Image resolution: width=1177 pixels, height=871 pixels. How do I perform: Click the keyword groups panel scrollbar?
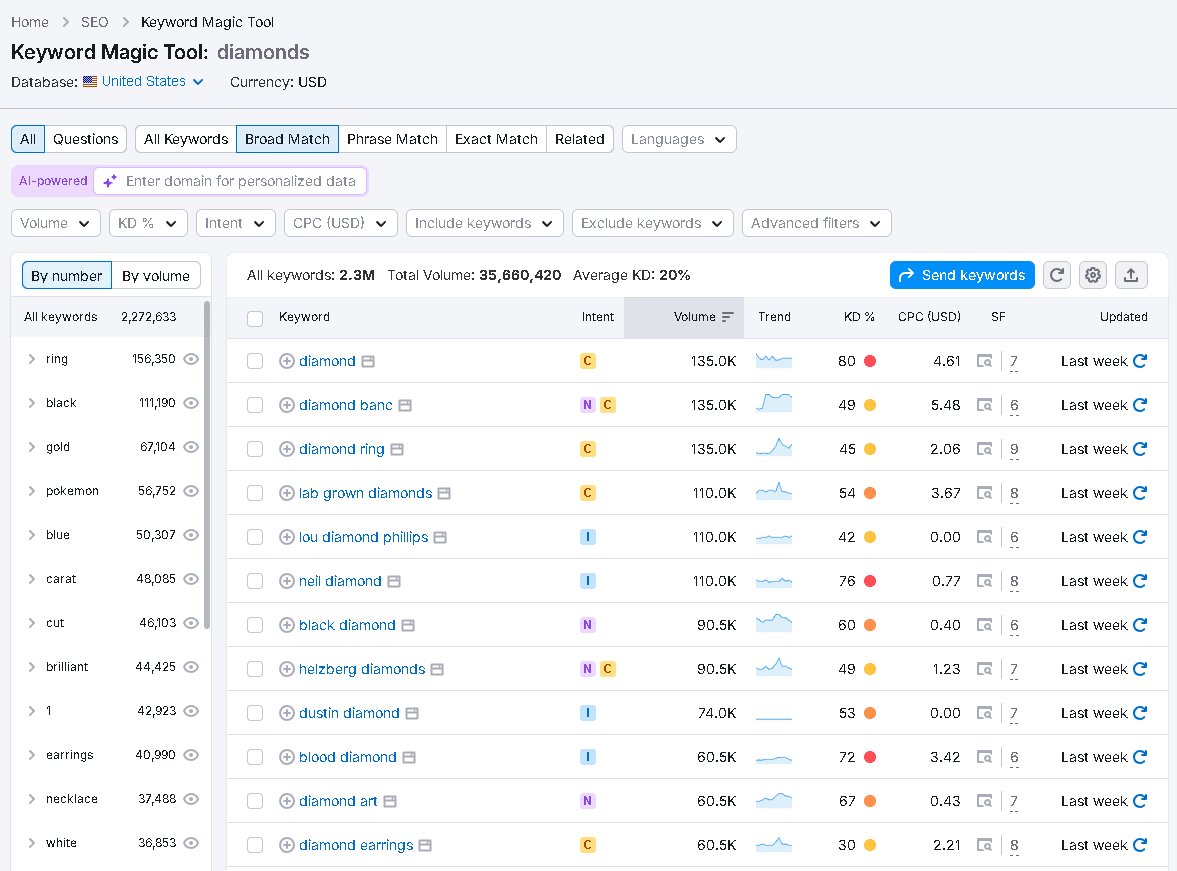(x=206, y=466)
